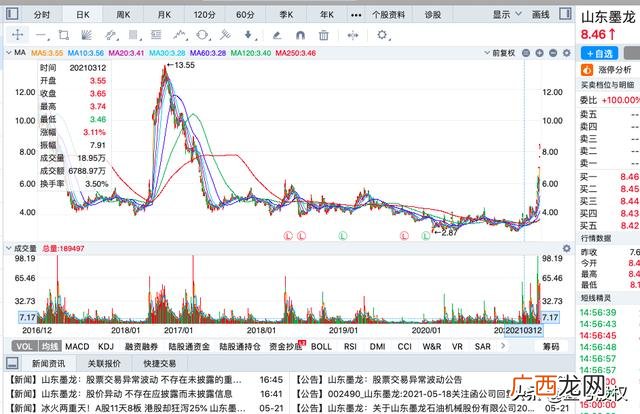Select the wave line drawing tool

point(179,35)
